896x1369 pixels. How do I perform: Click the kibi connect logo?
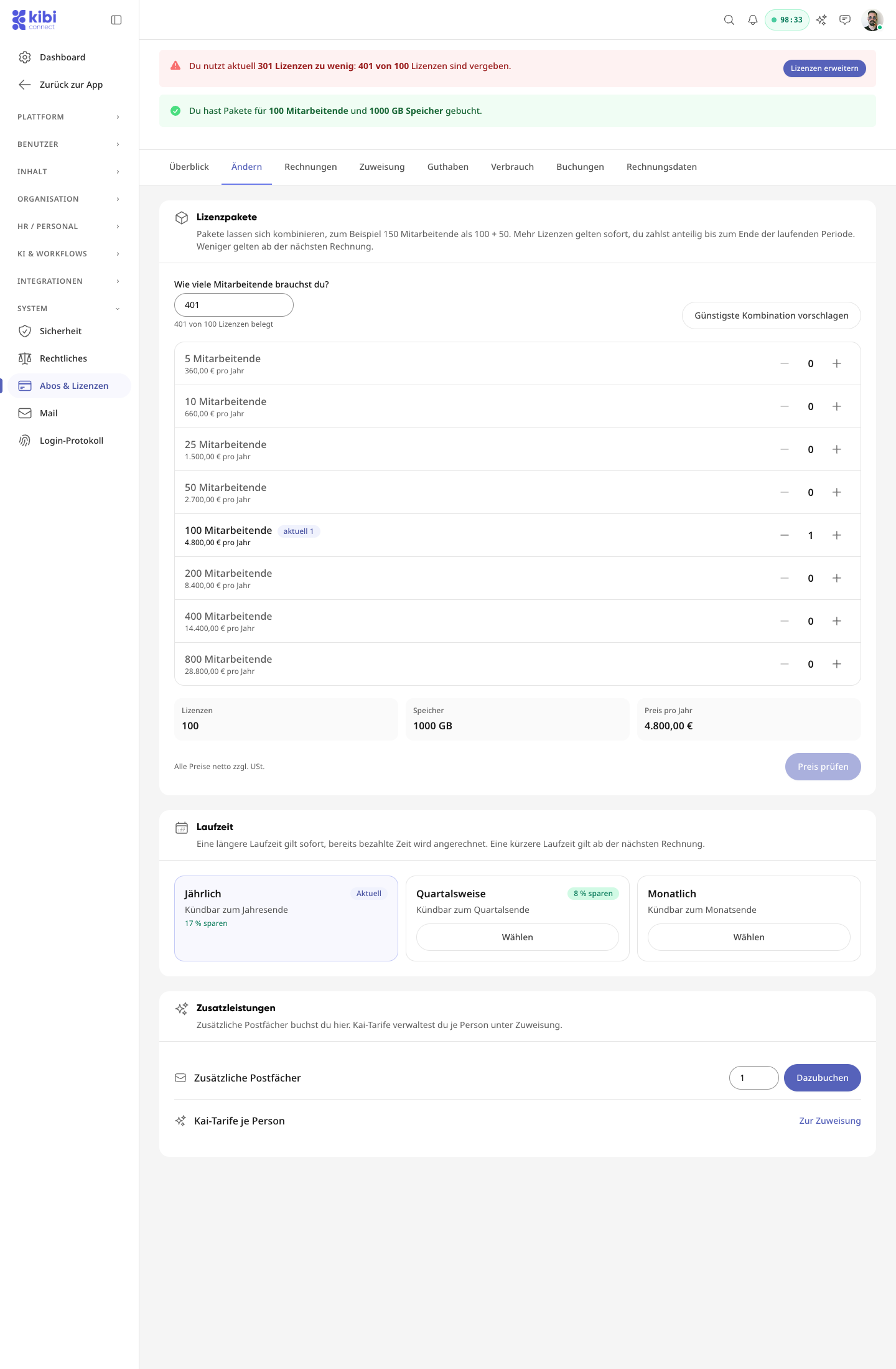[34, 20]
